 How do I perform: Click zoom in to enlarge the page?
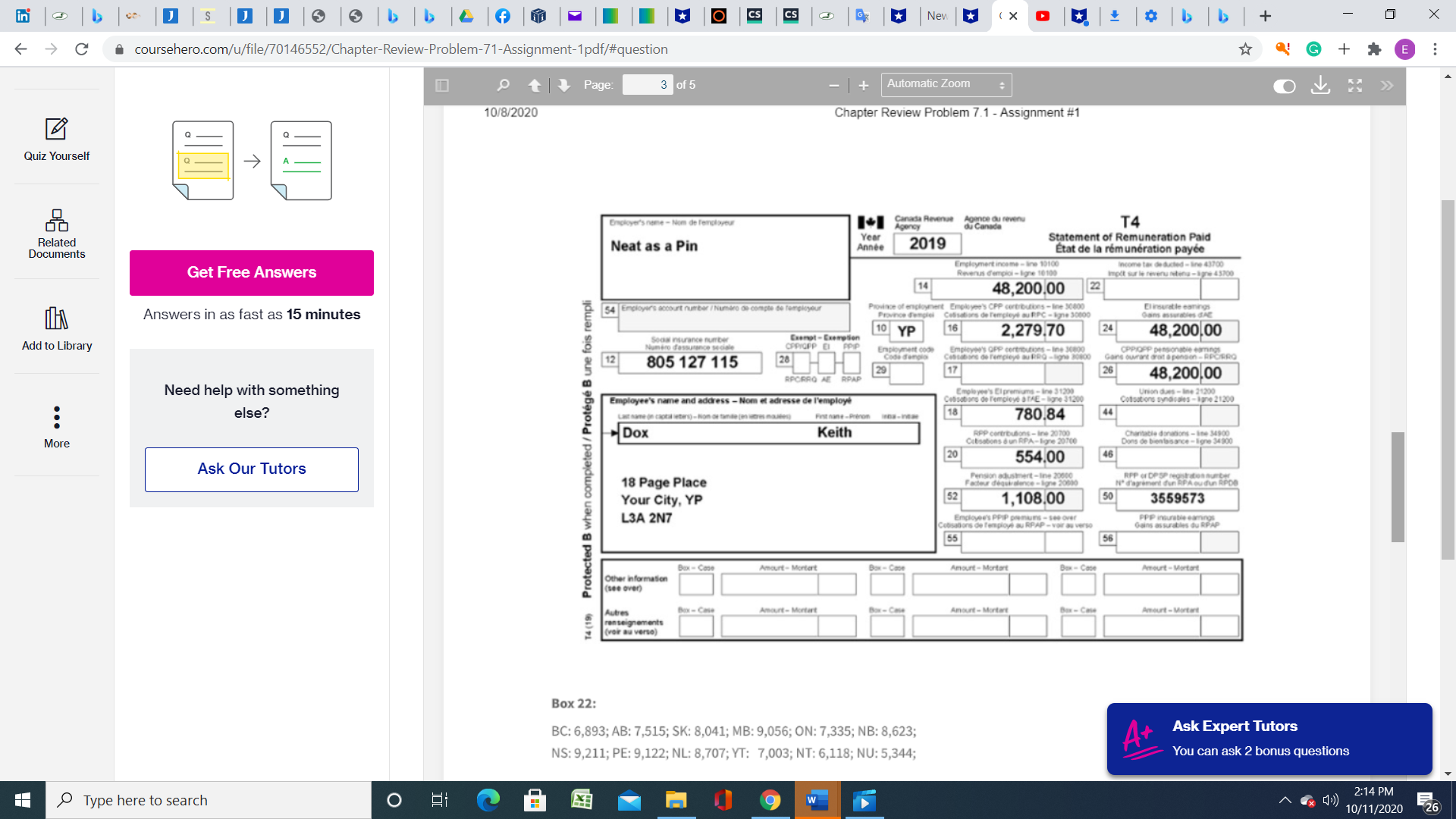click(x=863, y=85)
